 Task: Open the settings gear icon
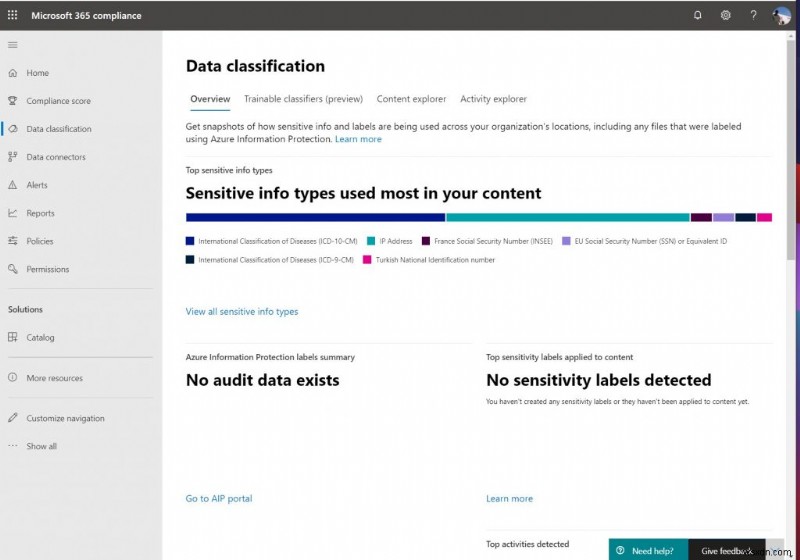[726, 16]
